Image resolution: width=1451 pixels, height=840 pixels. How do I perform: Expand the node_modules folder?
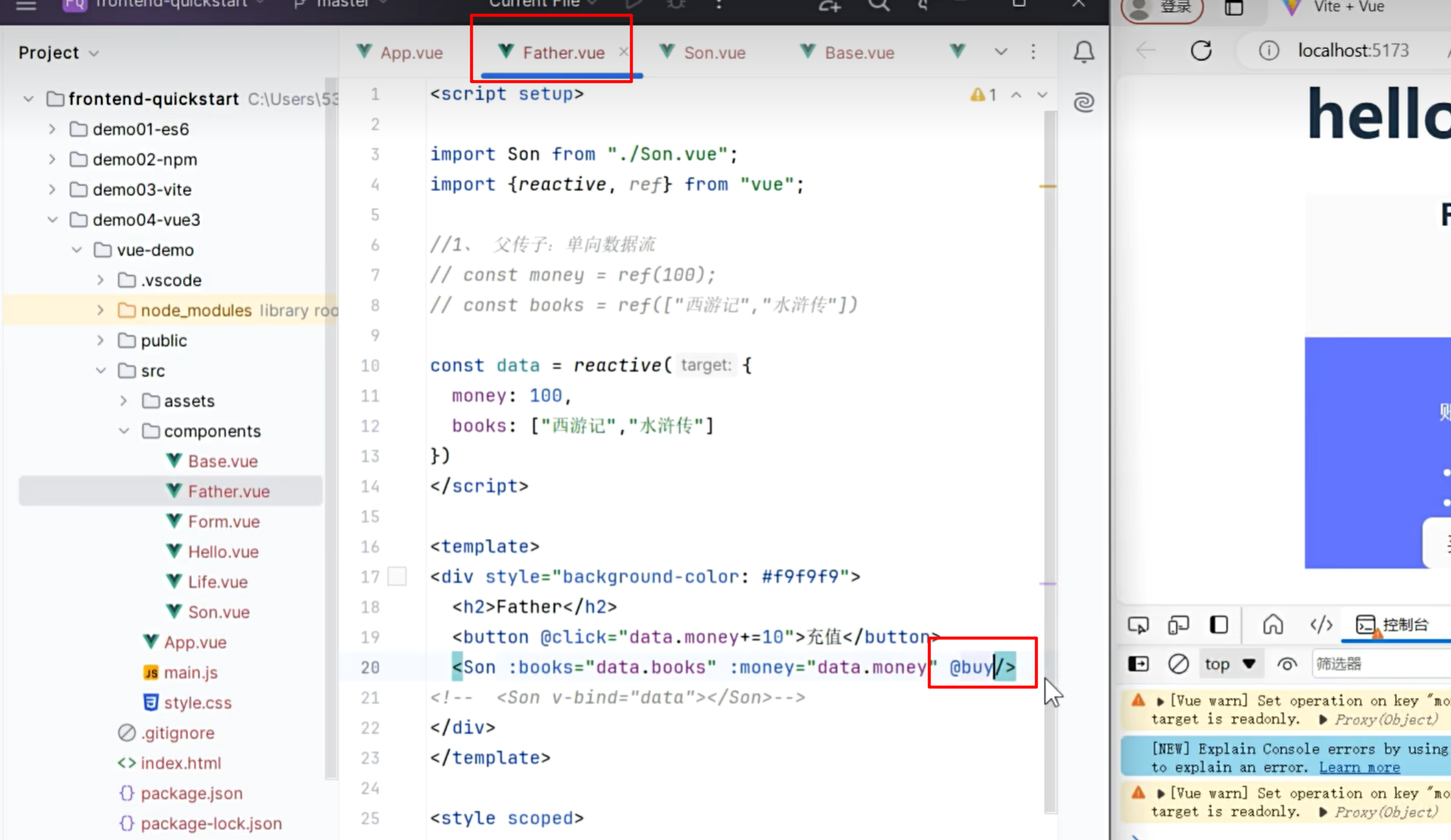(x=100, y=310)
